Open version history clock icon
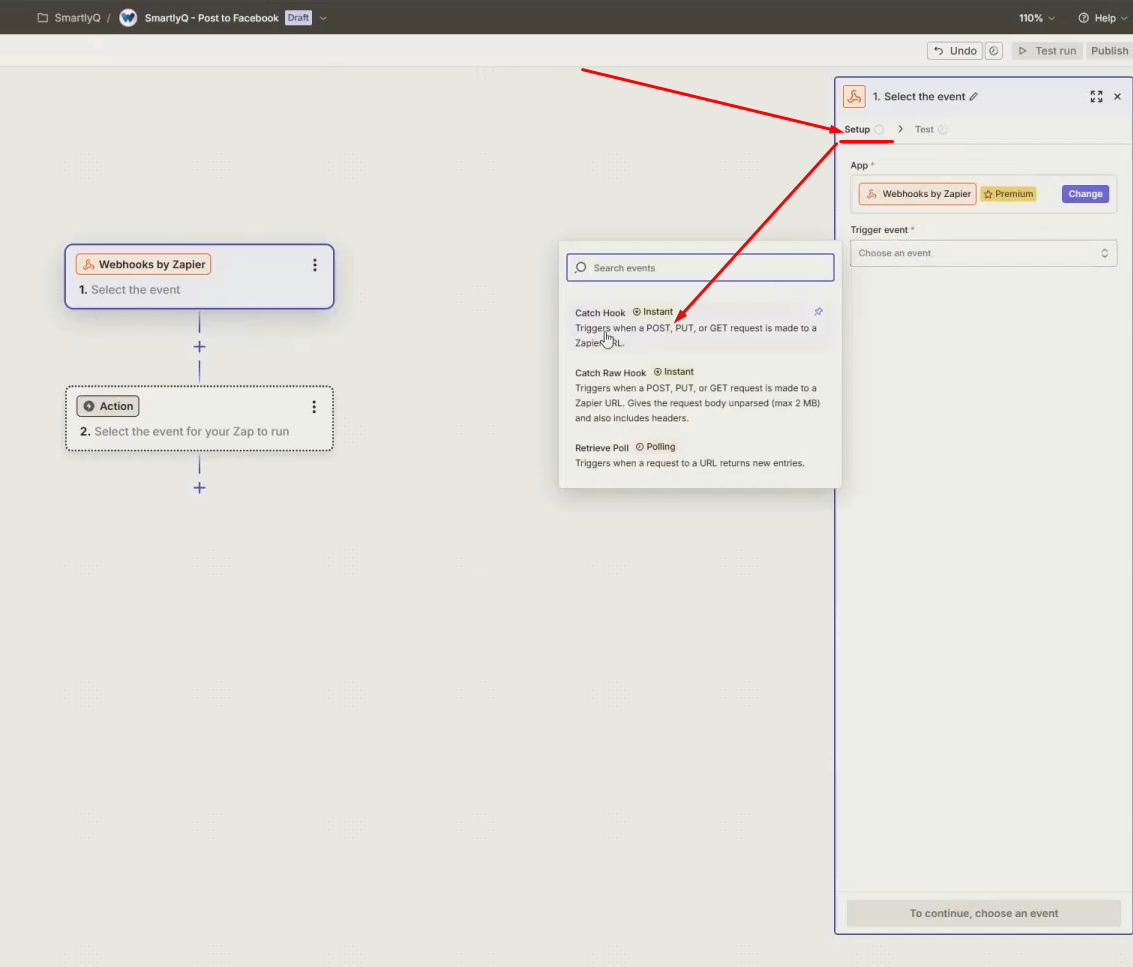The height and width of the screenshot is (967, 1133). pyautogui.click(x=994, y=51)
